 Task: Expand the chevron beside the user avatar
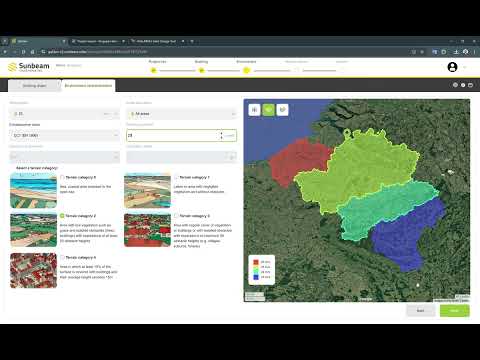pos(464,67)
